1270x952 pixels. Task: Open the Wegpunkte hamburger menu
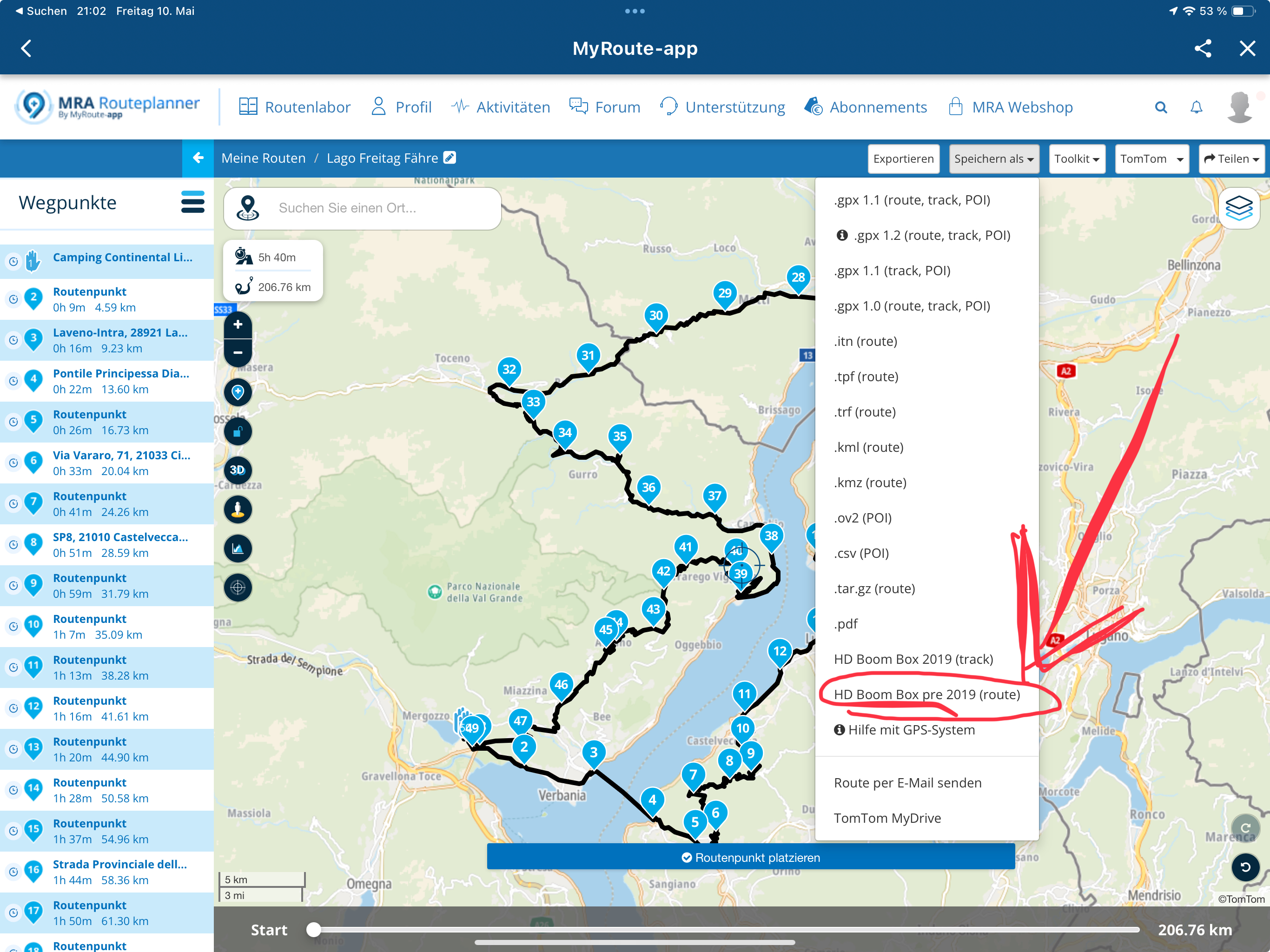tap(192, 203)
